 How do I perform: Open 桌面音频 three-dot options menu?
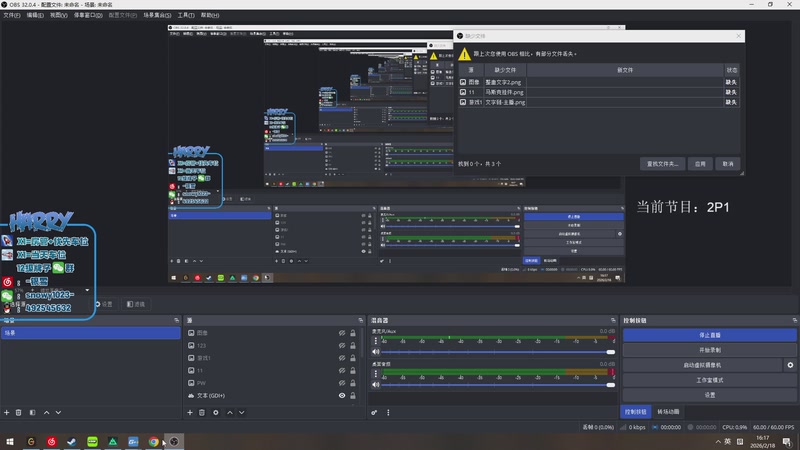(x=376, y=373)
